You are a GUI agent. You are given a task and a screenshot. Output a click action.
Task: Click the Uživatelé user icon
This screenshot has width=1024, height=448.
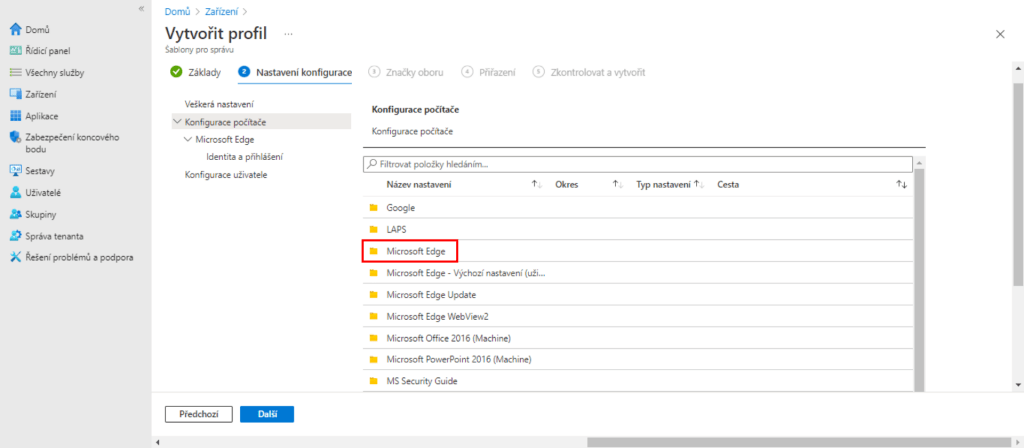(15, 192)
